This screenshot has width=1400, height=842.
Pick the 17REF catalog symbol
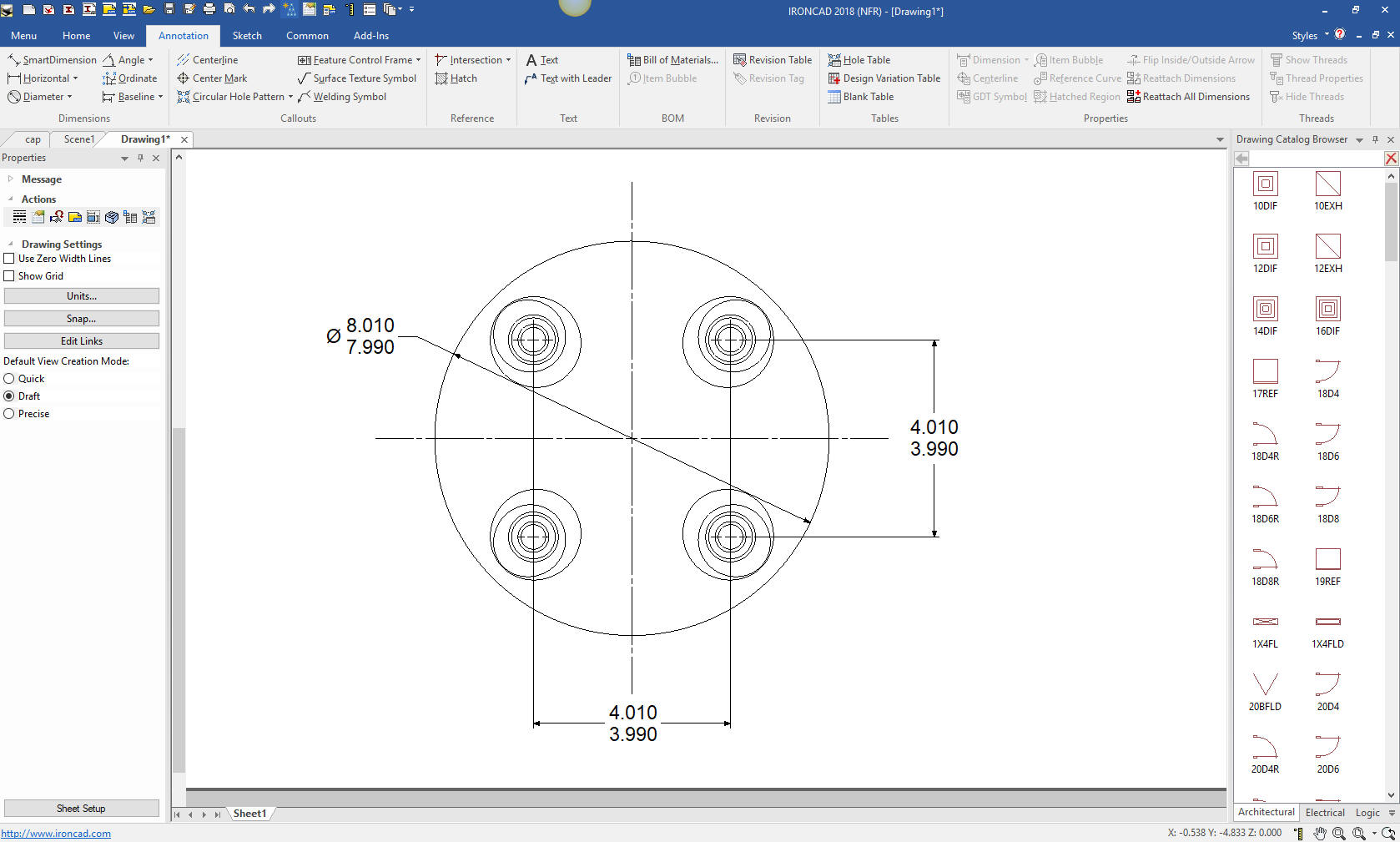point(1265,379)
